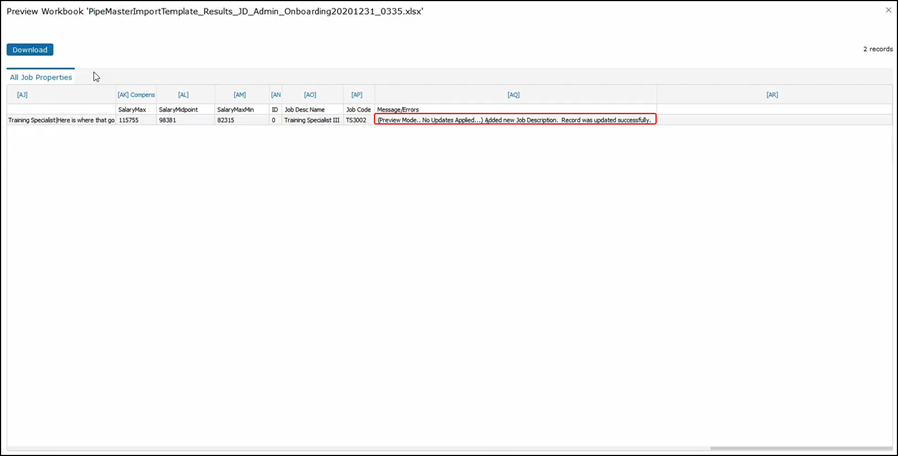The width and height of the screenshot is (899, 456).
Task: Close the Preview Workbook dialog
Action: tap(888, 10)
